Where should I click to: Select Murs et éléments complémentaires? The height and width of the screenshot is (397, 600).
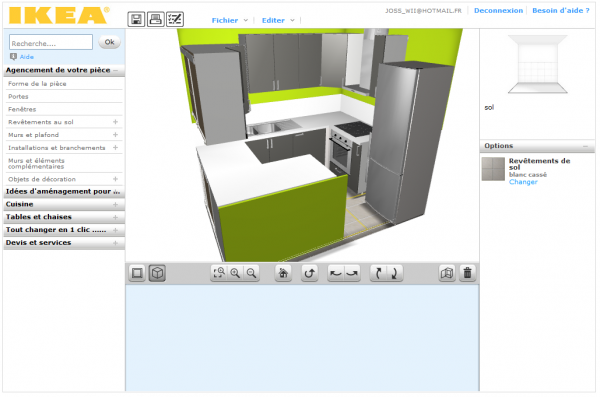pyautogui.click(x=36, y=163)
